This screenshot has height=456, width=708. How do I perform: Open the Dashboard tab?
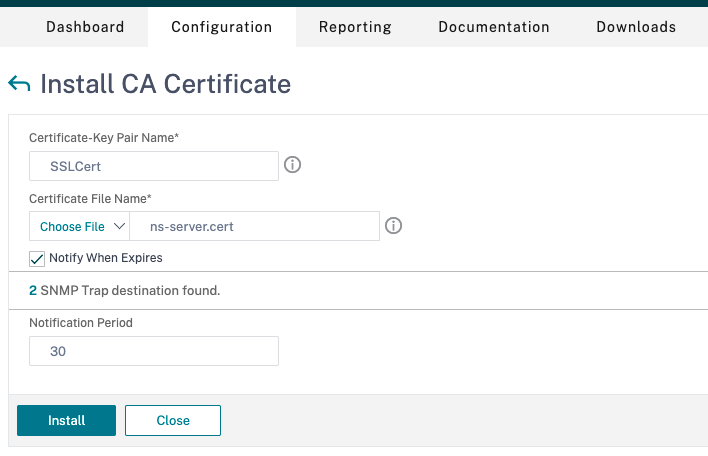85,27
